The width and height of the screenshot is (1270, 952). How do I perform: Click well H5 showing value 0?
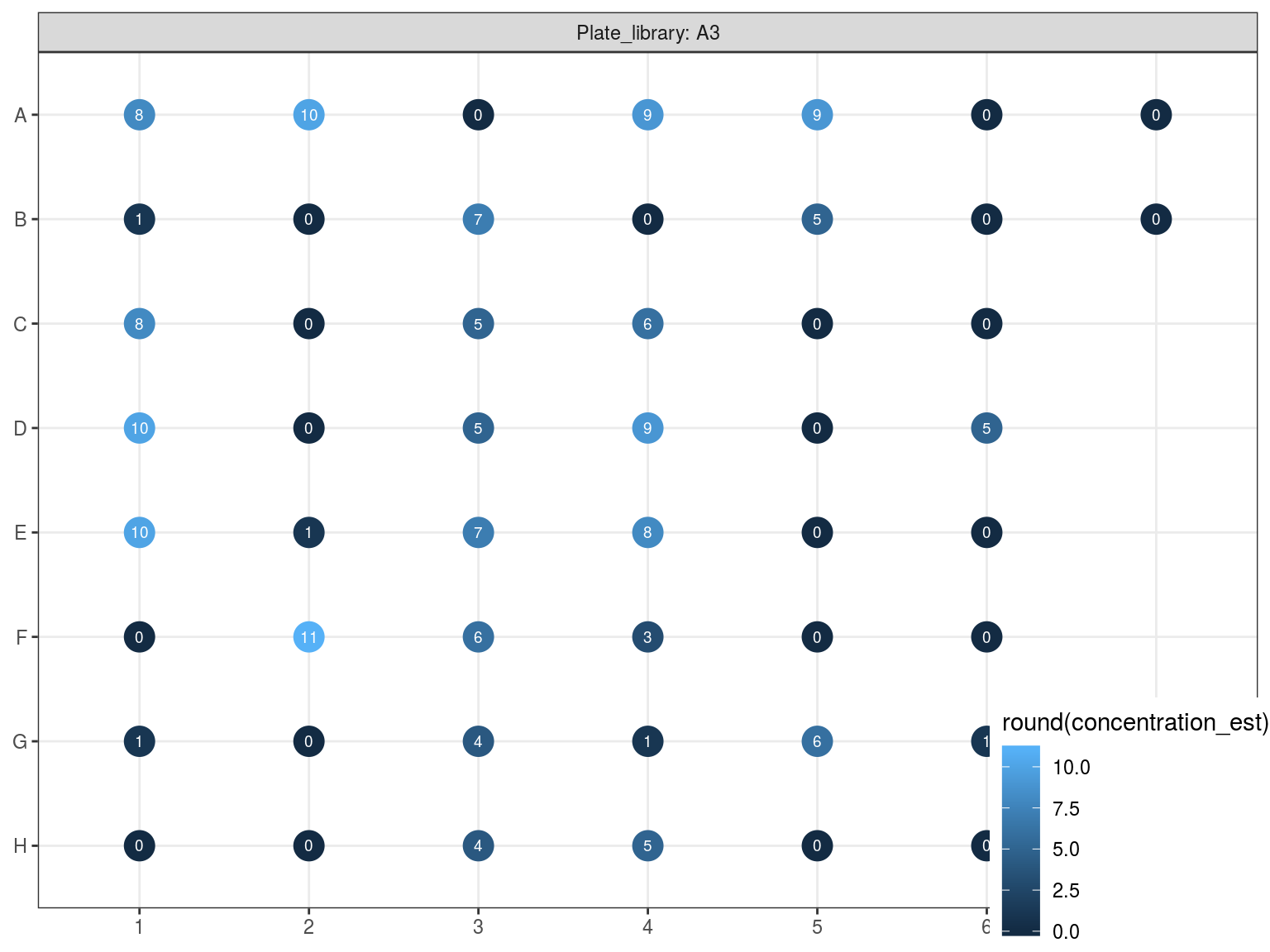pyautogui.click(x=817, y=846)
